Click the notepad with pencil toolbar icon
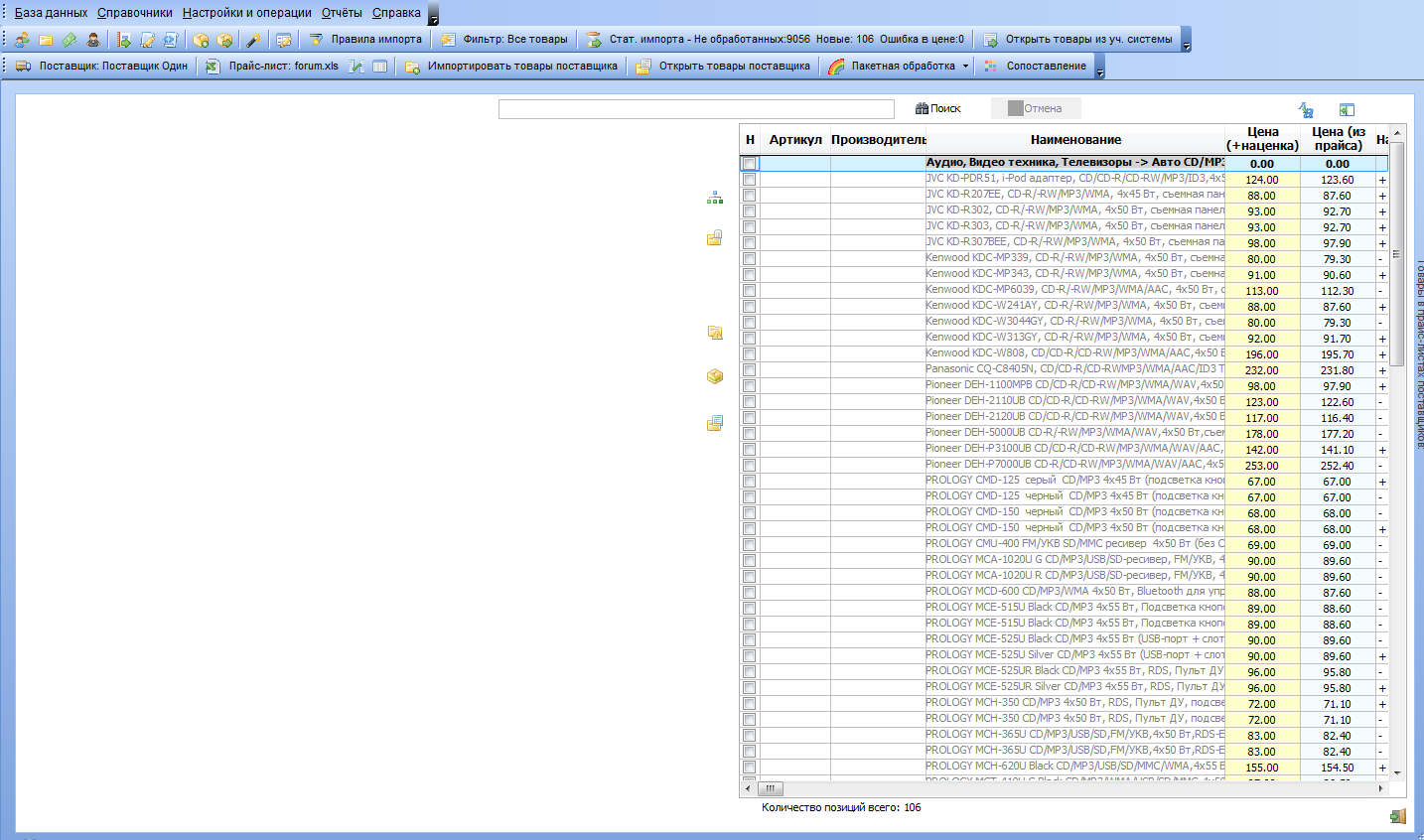 (284, 40)
